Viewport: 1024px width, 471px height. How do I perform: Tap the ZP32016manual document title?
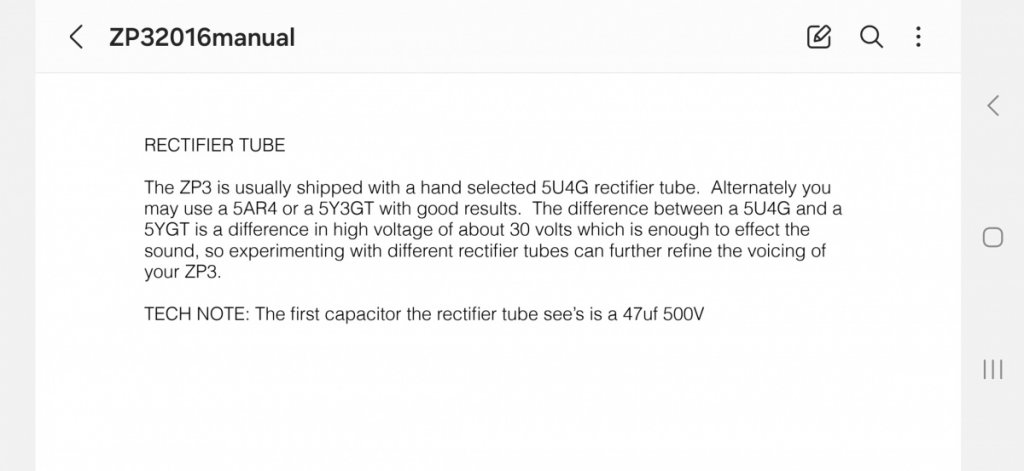click(202, 38)
